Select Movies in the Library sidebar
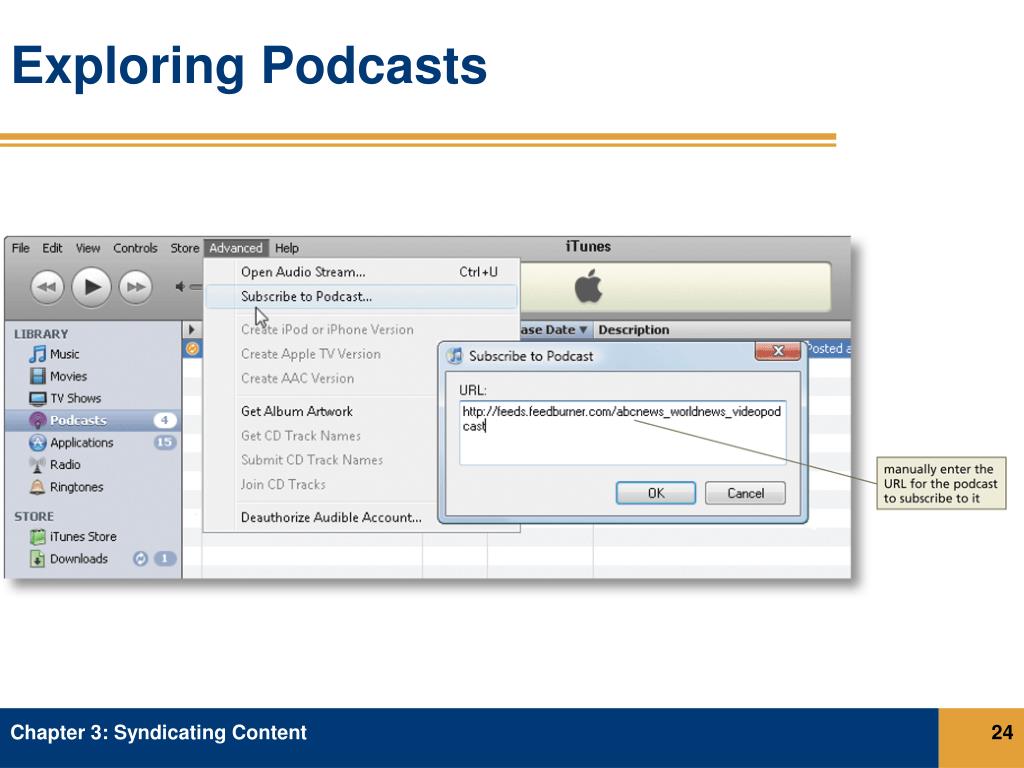 (93, 376)
